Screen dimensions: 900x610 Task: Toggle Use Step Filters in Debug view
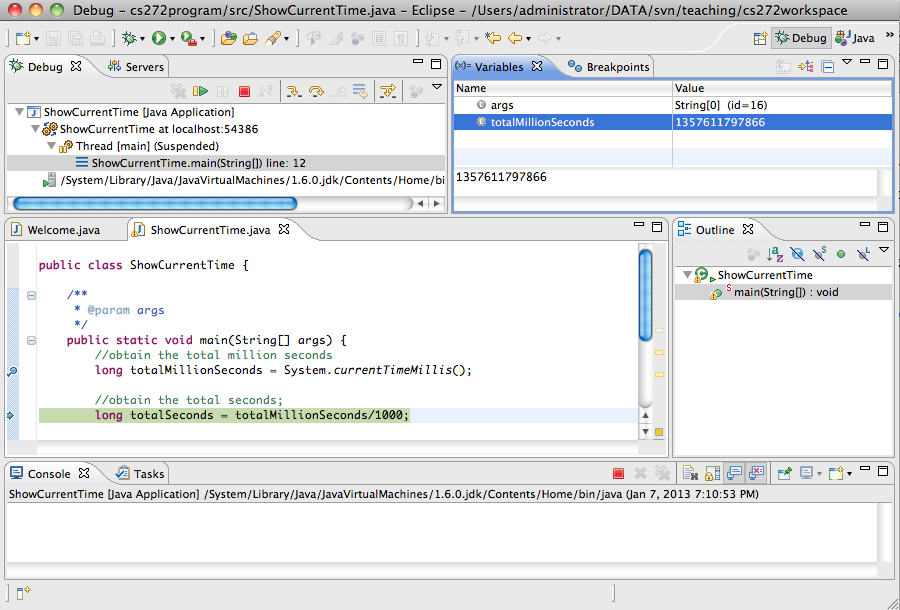pyautogui.click(x=388, y=91)
